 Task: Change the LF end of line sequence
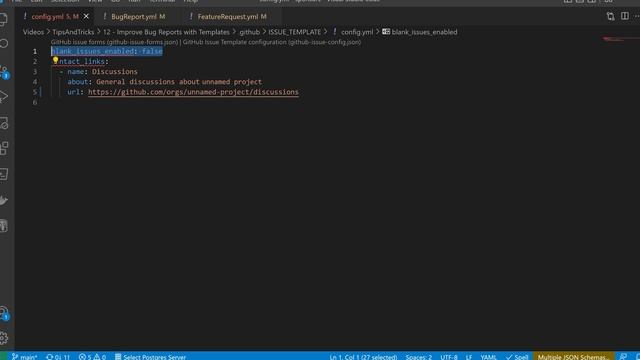[469, 357]
